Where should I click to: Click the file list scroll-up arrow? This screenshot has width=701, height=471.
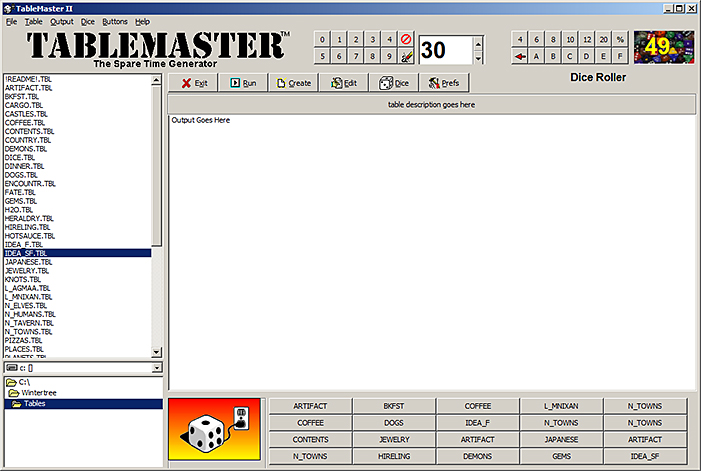pos(156,80)
